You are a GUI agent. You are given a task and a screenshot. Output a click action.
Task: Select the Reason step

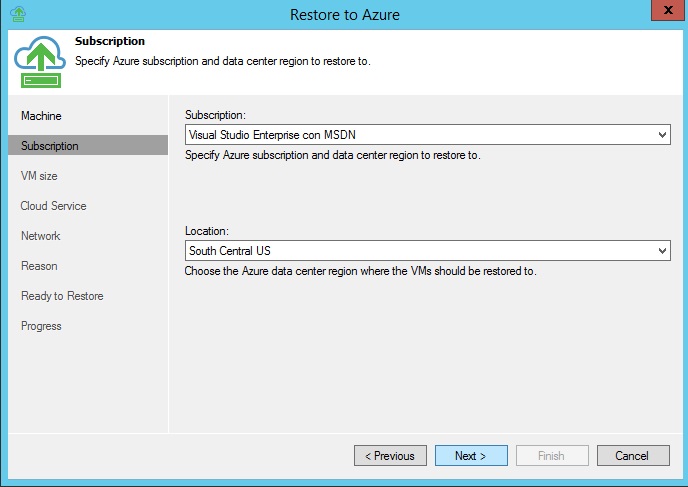39,266
